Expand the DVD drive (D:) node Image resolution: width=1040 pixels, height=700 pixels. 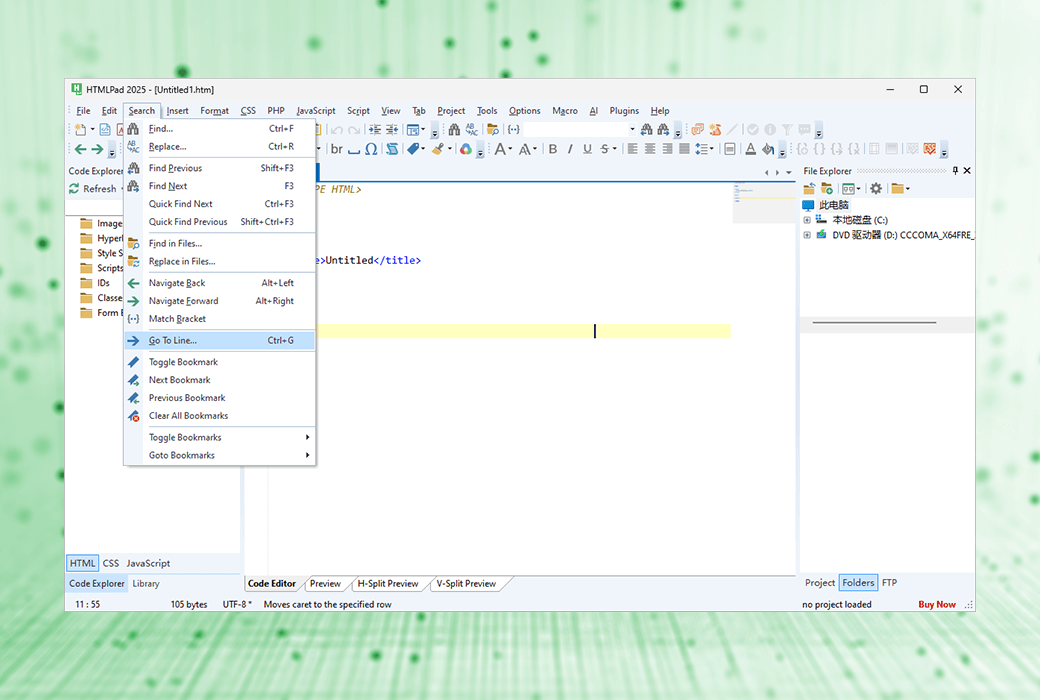807,235
